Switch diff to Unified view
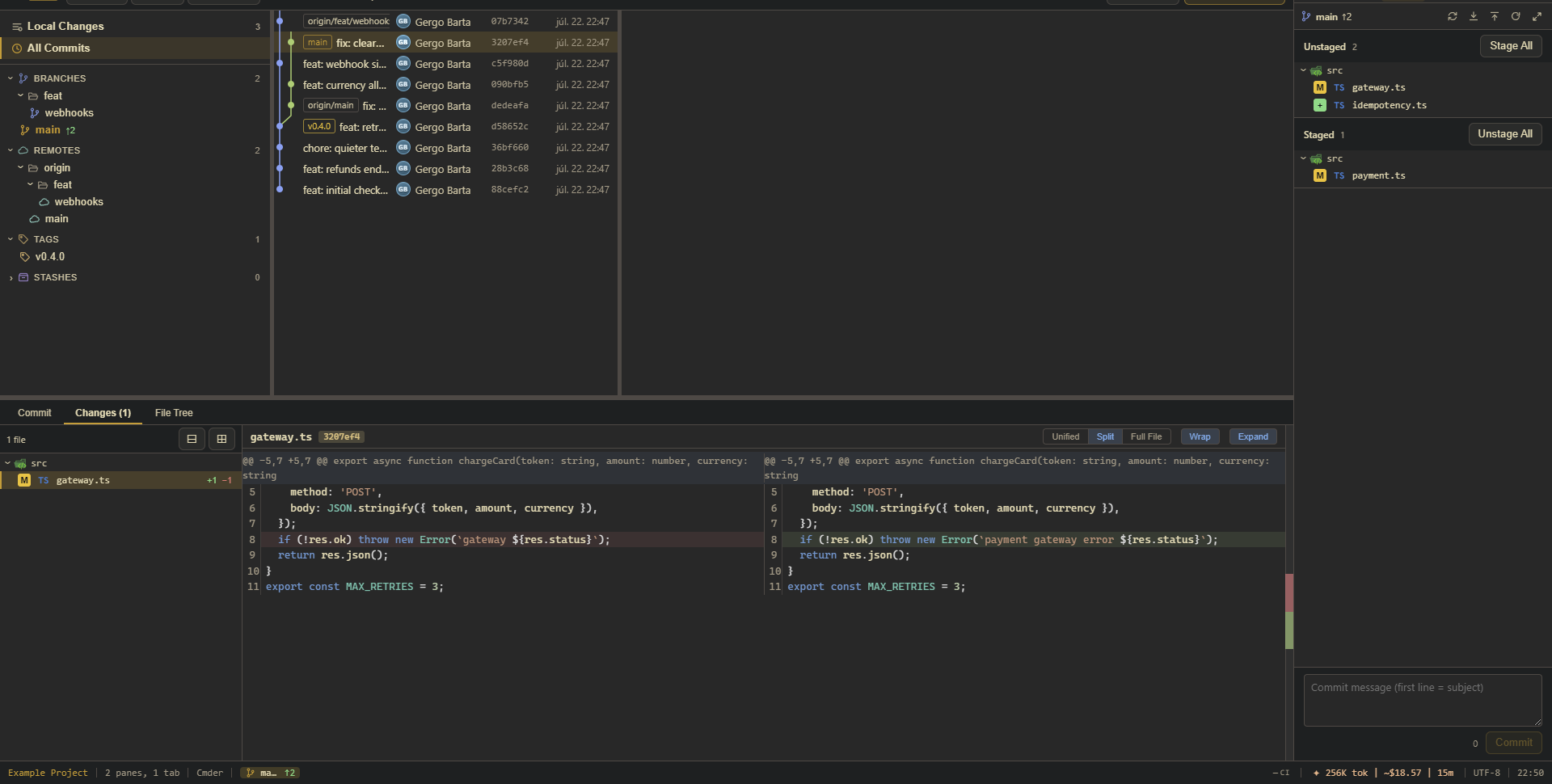 click(x=1065, y=436)
